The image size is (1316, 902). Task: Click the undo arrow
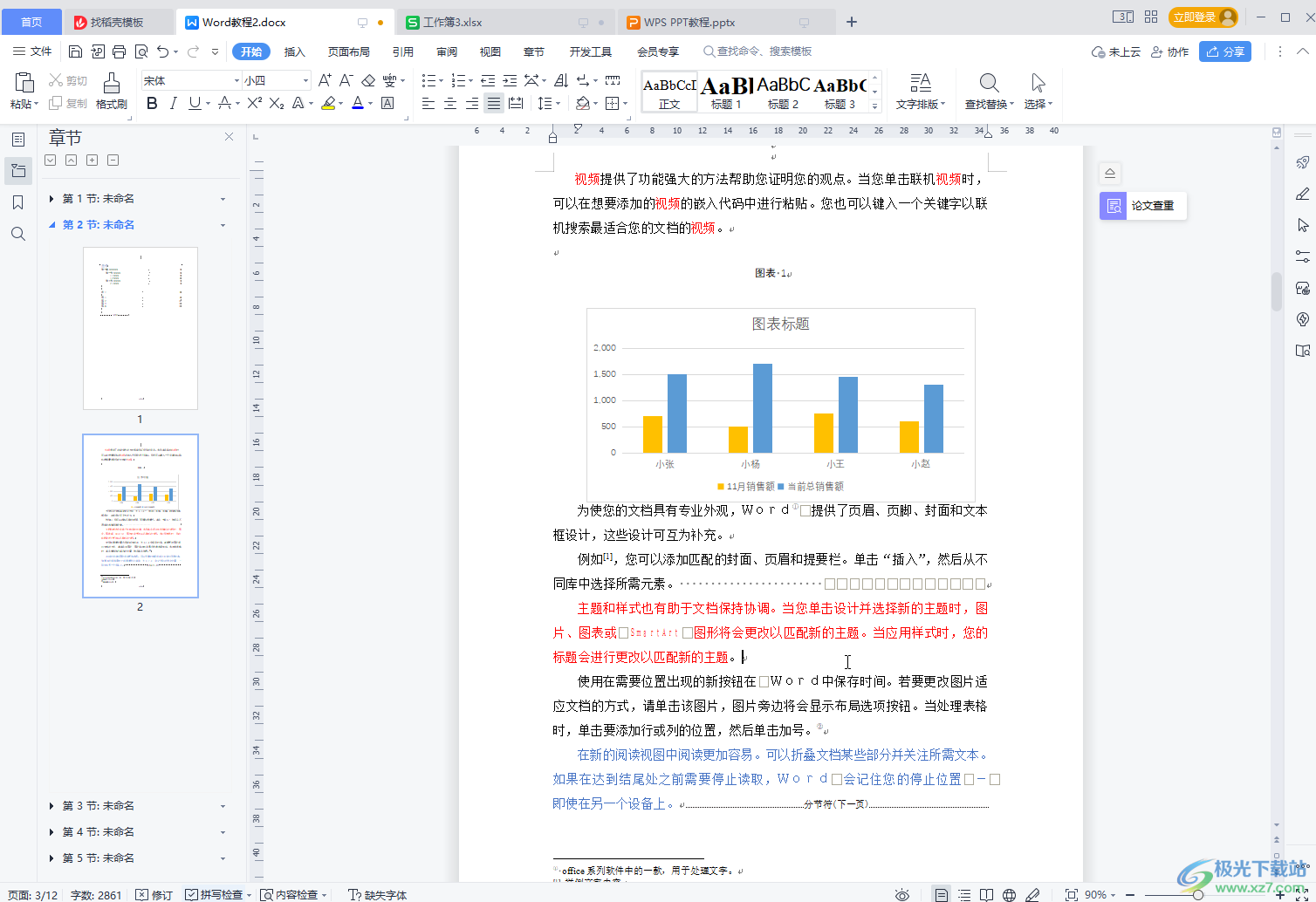tap(163, 51)
